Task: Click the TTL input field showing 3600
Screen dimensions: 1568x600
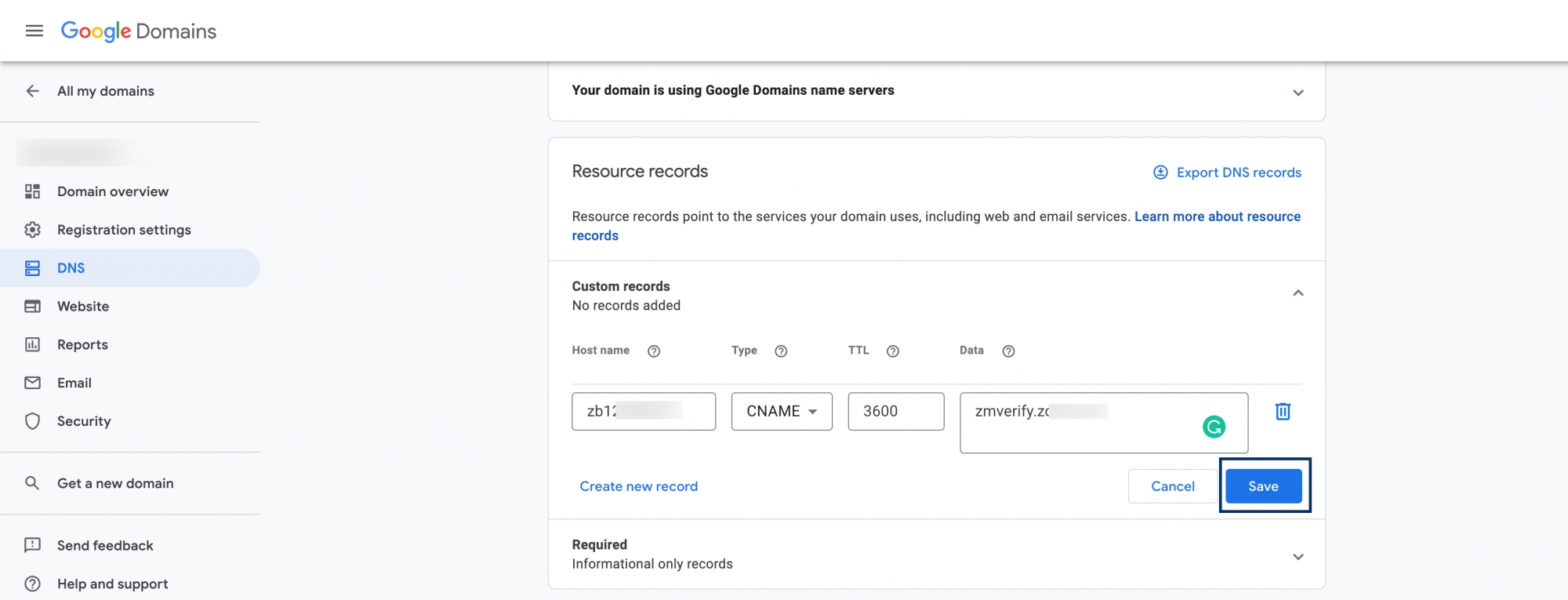Action: 895,412
